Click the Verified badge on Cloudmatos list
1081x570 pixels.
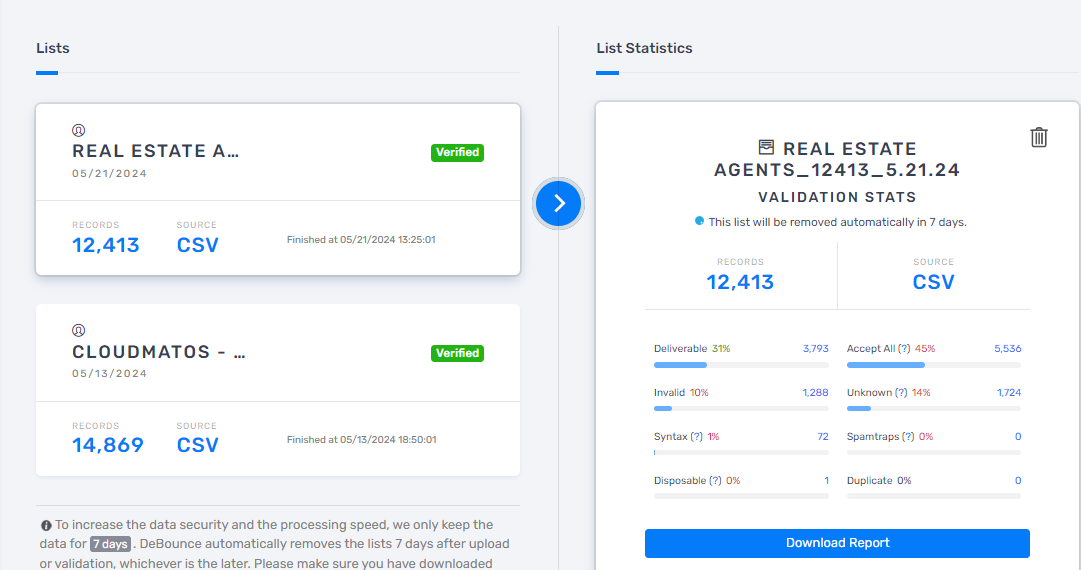point(457,353)
